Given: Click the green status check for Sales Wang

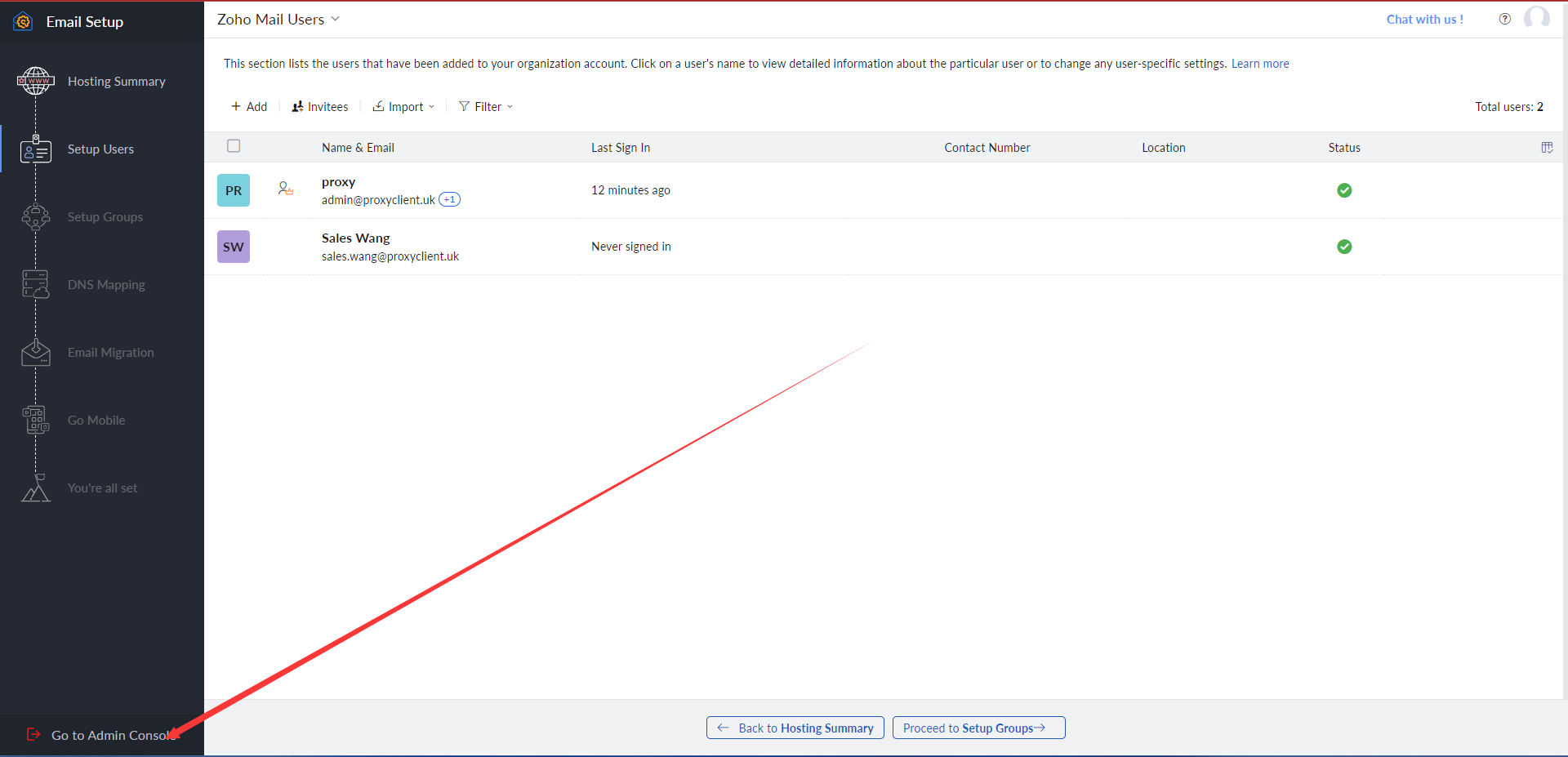Looking at the screenshot, I should (1344, 247).
